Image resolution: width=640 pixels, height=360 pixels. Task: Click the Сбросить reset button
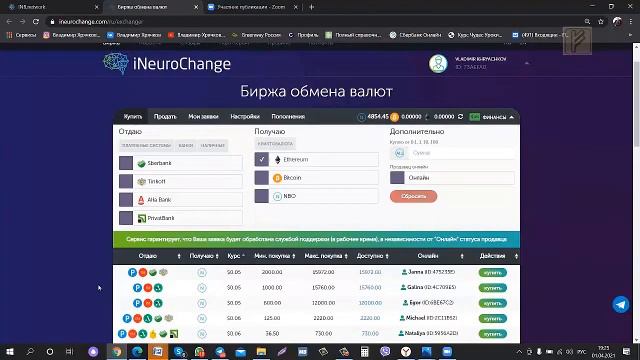click(413, 196)
